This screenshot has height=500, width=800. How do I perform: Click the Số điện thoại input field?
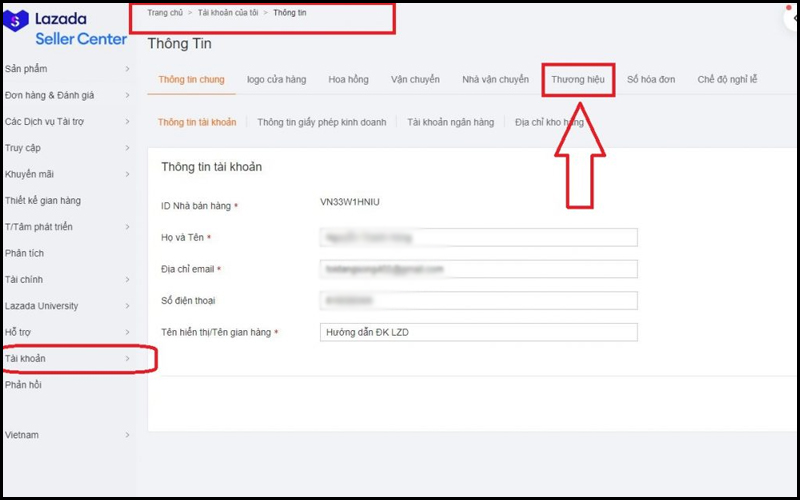[x=478, y=300]
